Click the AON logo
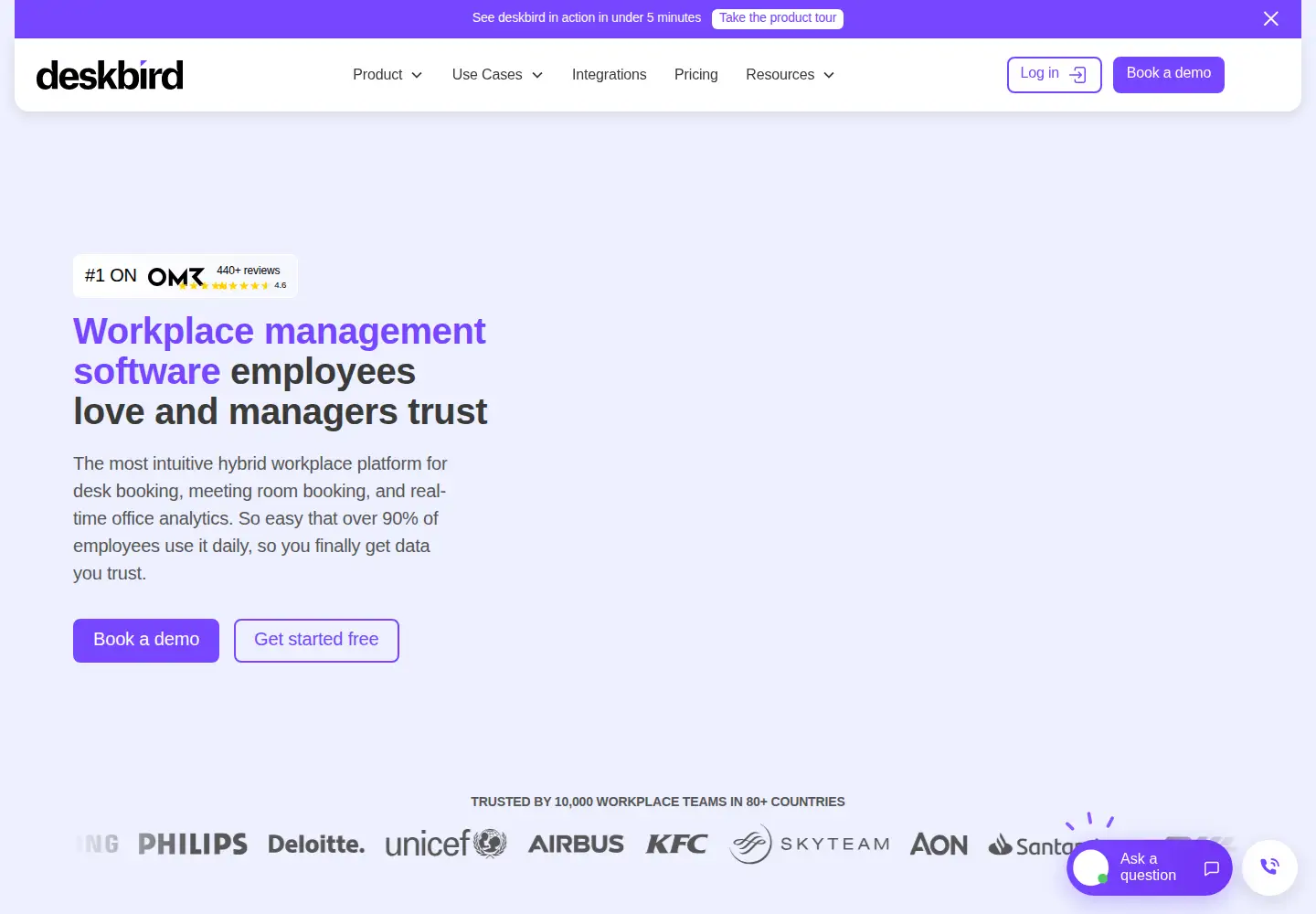Viewport: 1316px width, 914px height. coord(939,844)
